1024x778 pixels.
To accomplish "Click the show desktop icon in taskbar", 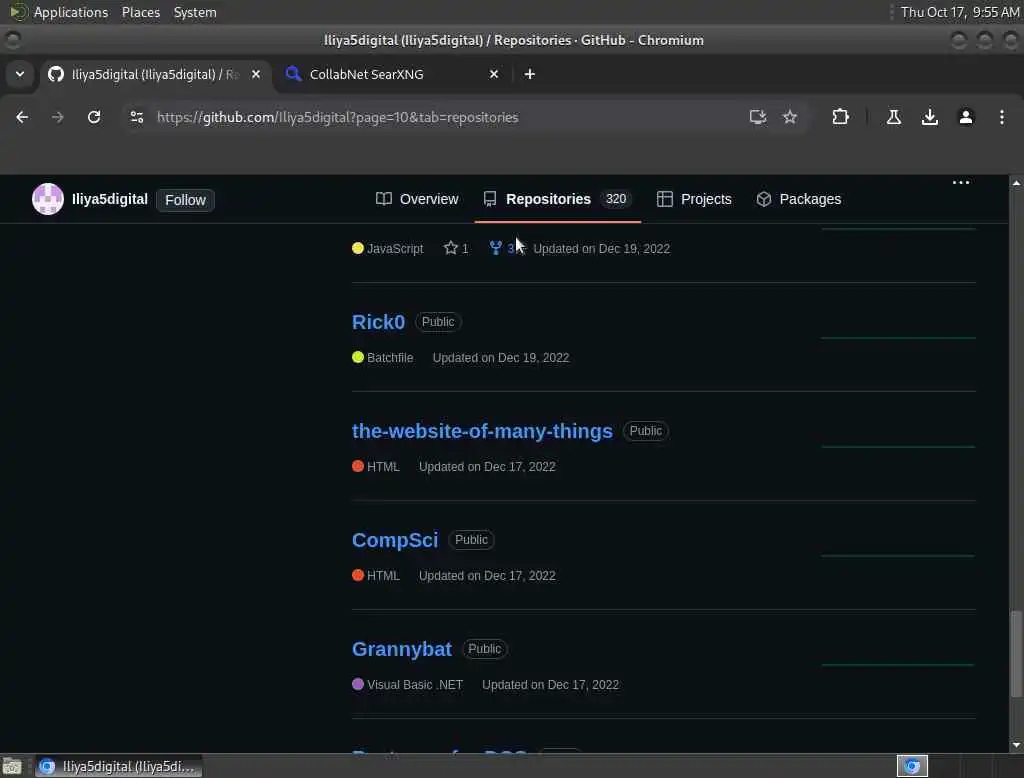I will tap(12, 766).
